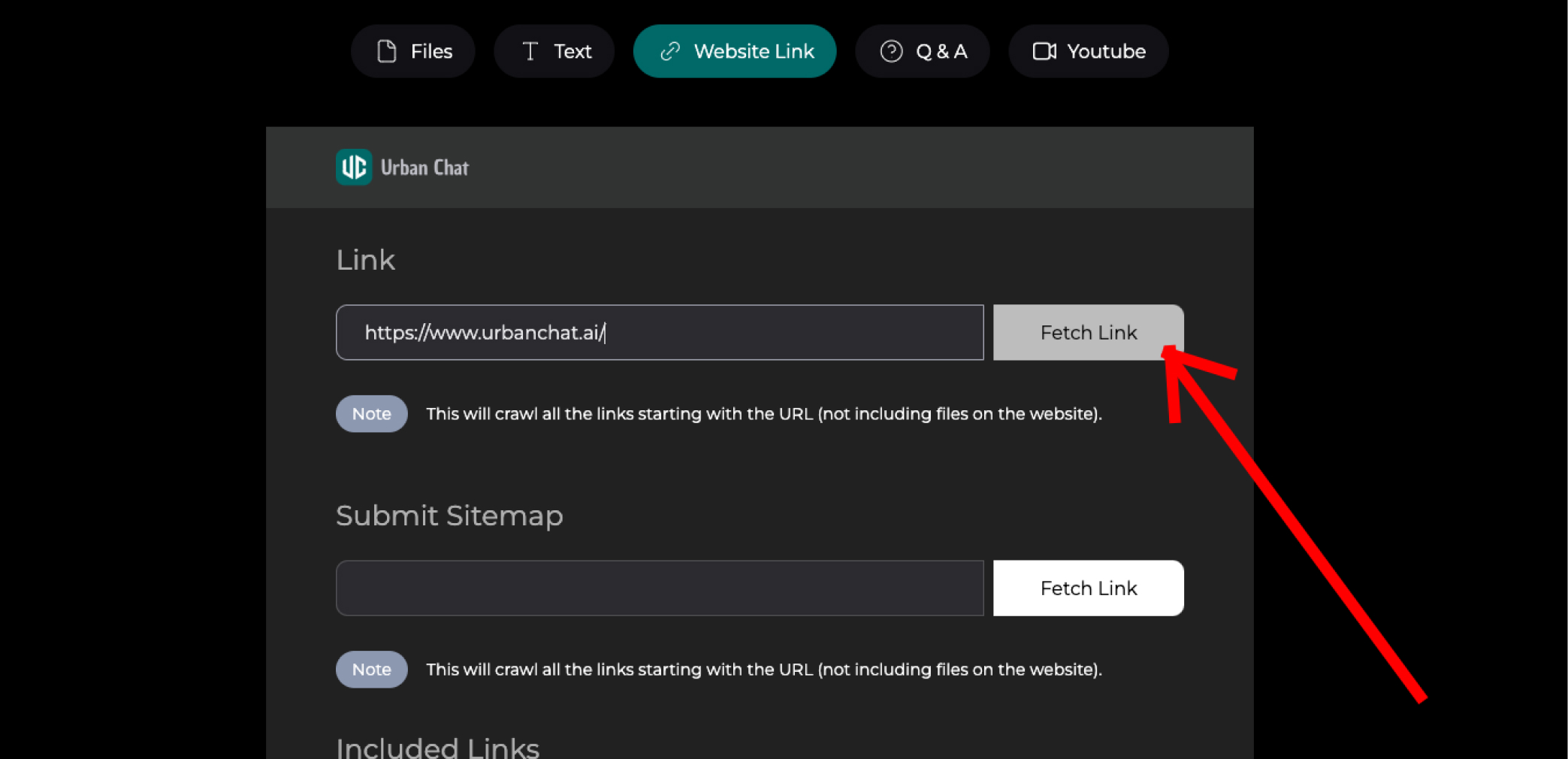
Task: Click the Urban Chat logo icon
Action: pyautogui.click(x=354, y=167)
